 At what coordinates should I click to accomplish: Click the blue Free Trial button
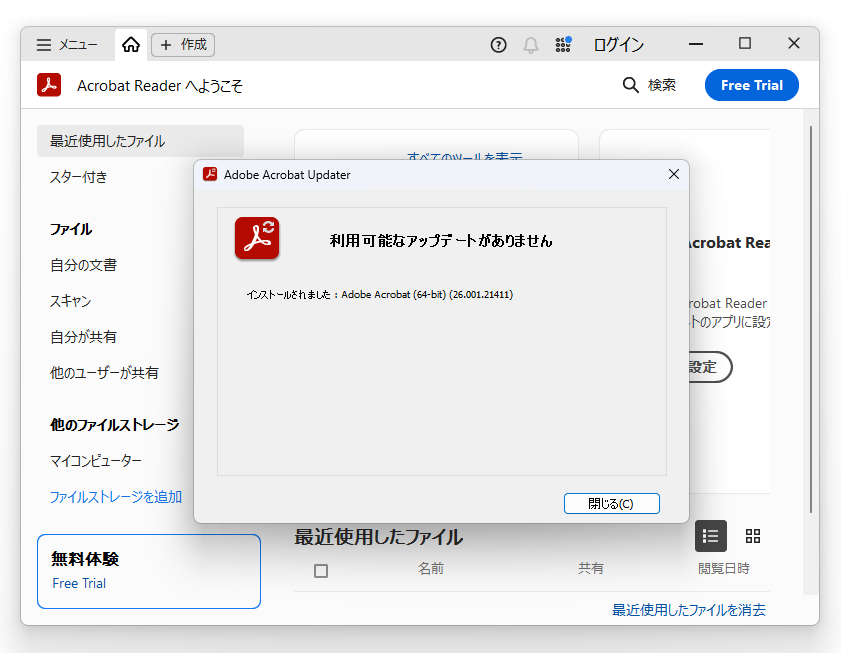pyautogui.click(x=751, y=85)
